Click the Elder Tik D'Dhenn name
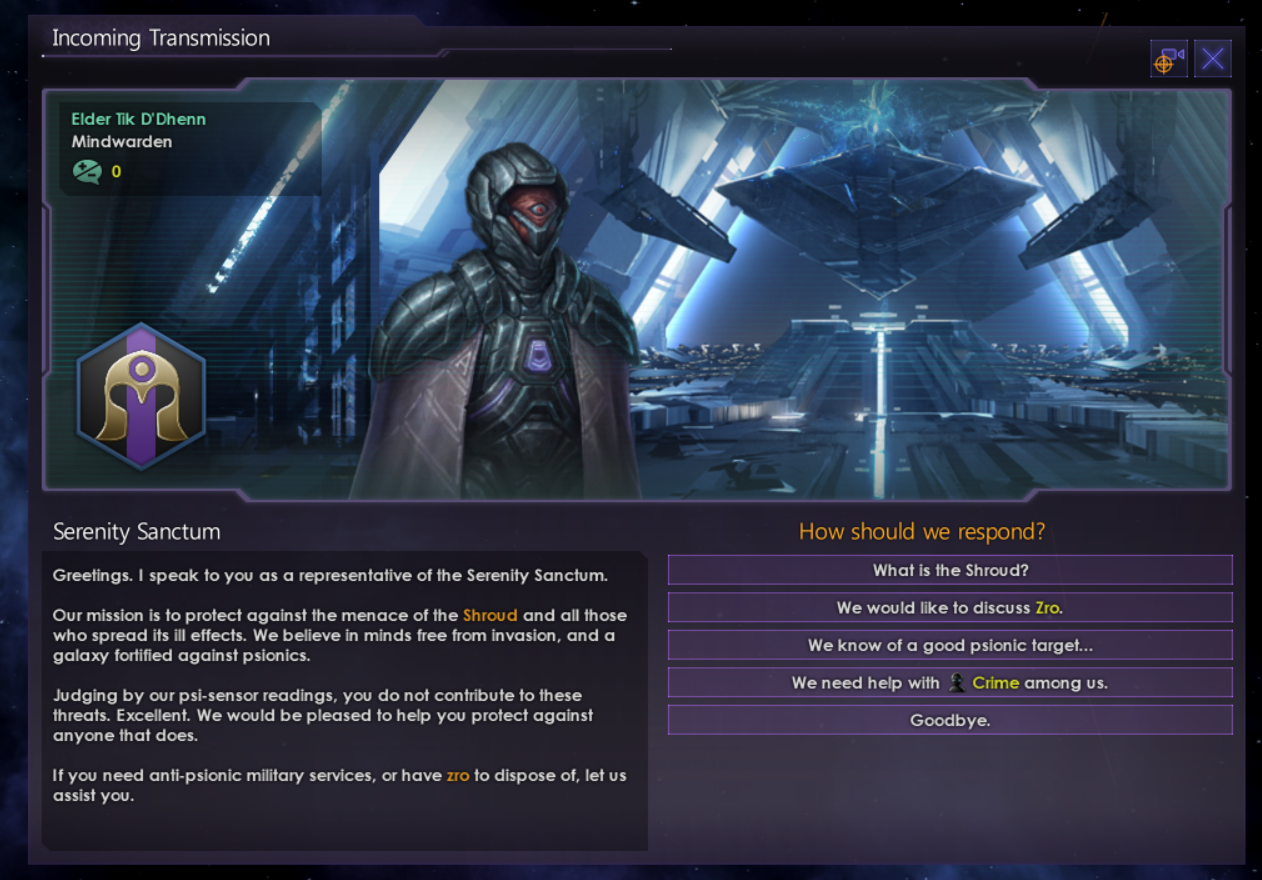Screen dimensions: 1262x880 pyautogui.click(x=138, y=119)
